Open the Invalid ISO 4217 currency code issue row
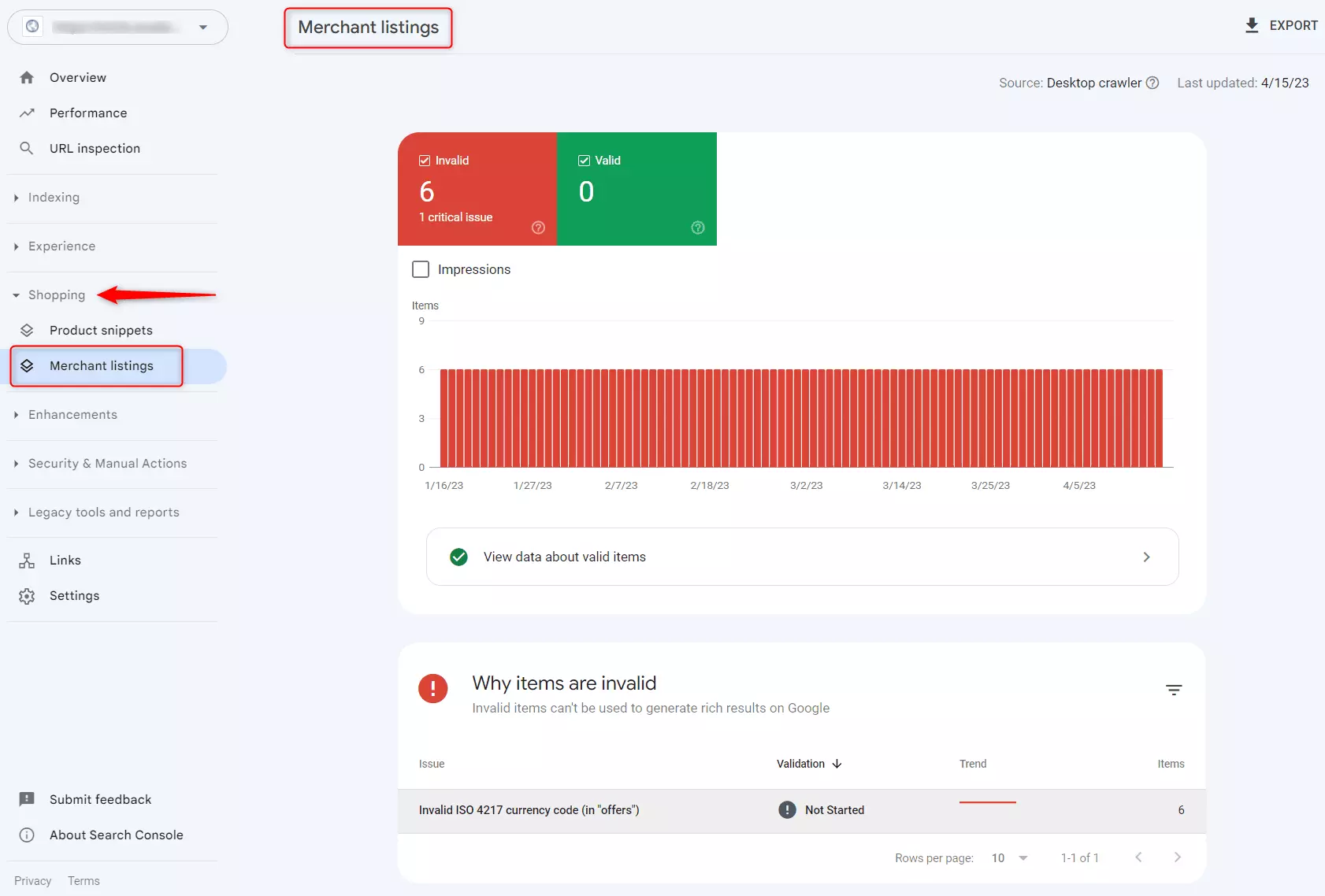The width and height of the screenshot is (1325, 896). point(802,811)
